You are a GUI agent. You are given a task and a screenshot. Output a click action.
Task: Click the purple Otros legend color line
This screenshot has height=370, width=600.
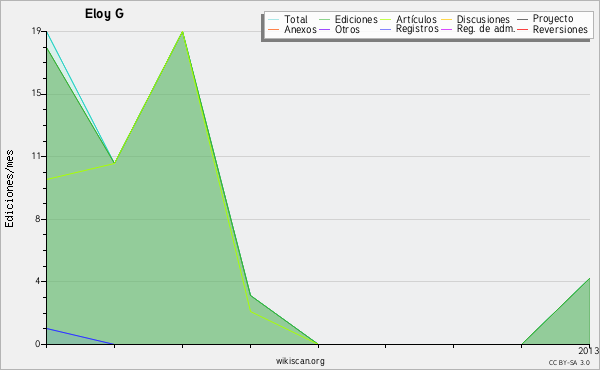click(x=324, y=29)
